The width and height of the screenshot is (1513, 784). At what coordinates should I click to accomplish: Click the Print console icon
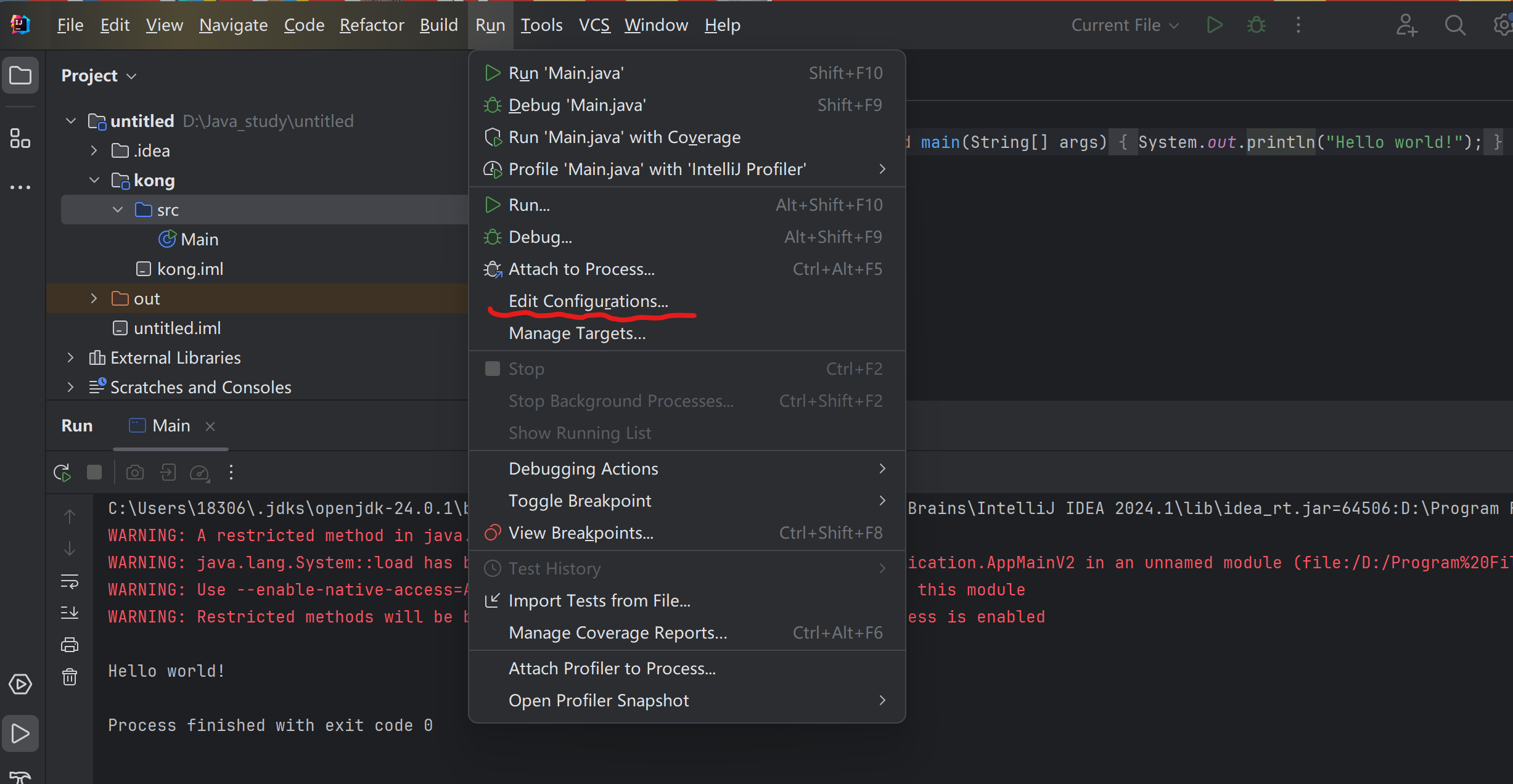pyautogui.click(x=70, y=645)
